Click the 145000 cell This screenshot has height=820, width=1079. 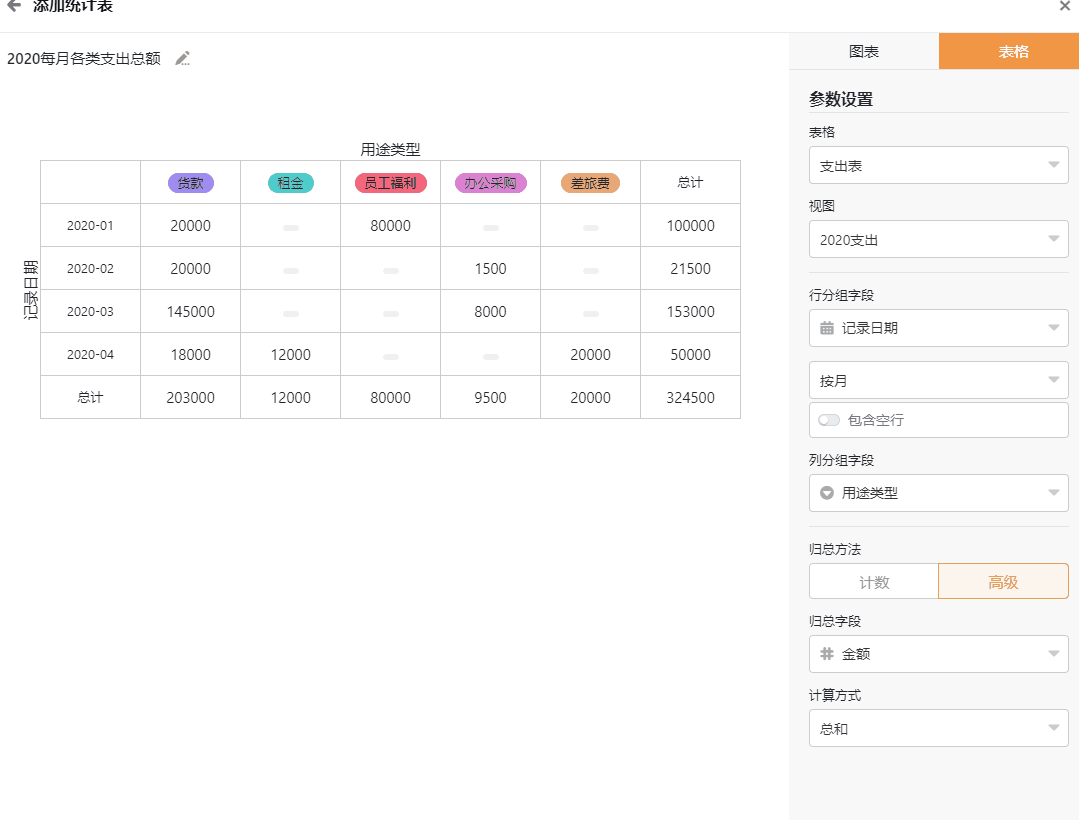point(191,312)
